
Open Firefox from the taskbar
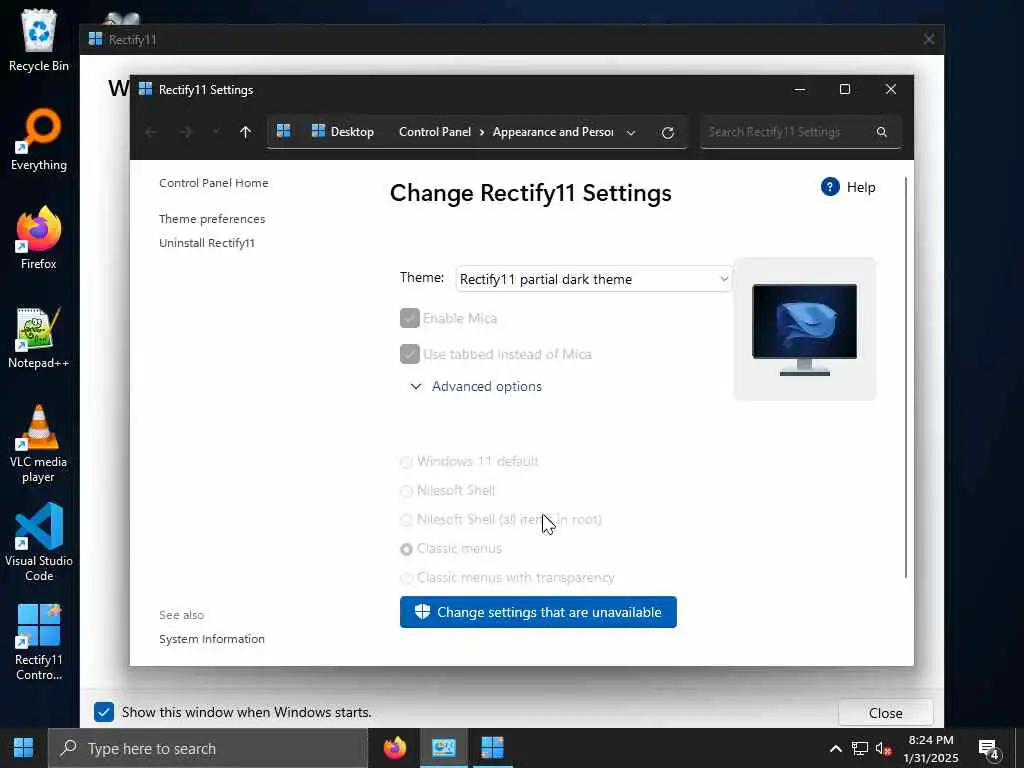pyautogui.click(x=394, y=748)
